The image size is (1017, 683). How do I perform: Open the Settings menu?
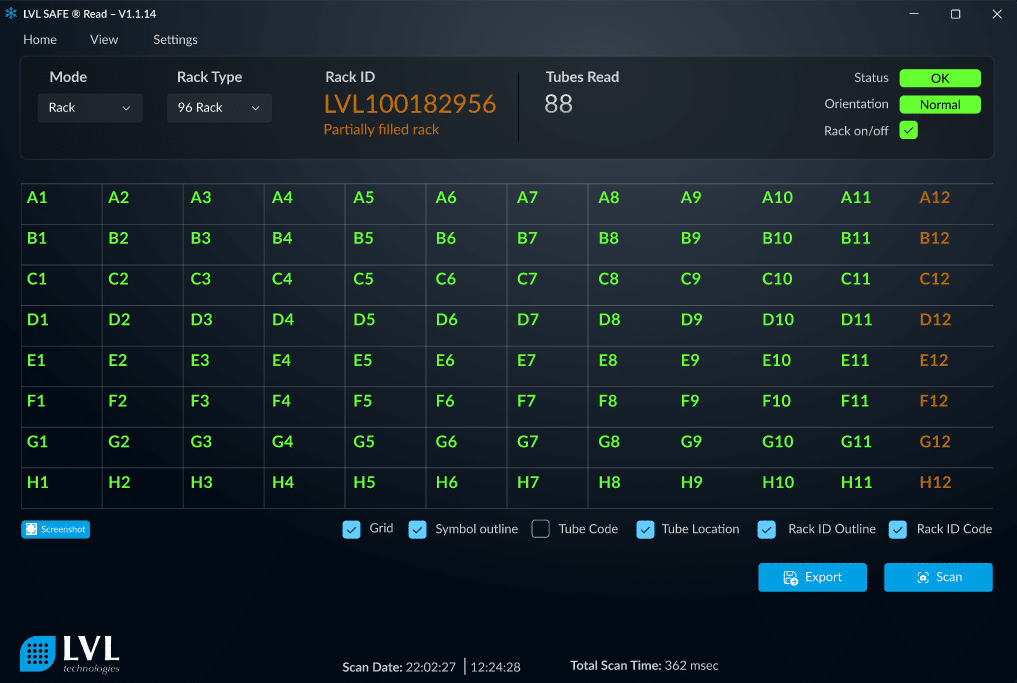coord(175,40)
